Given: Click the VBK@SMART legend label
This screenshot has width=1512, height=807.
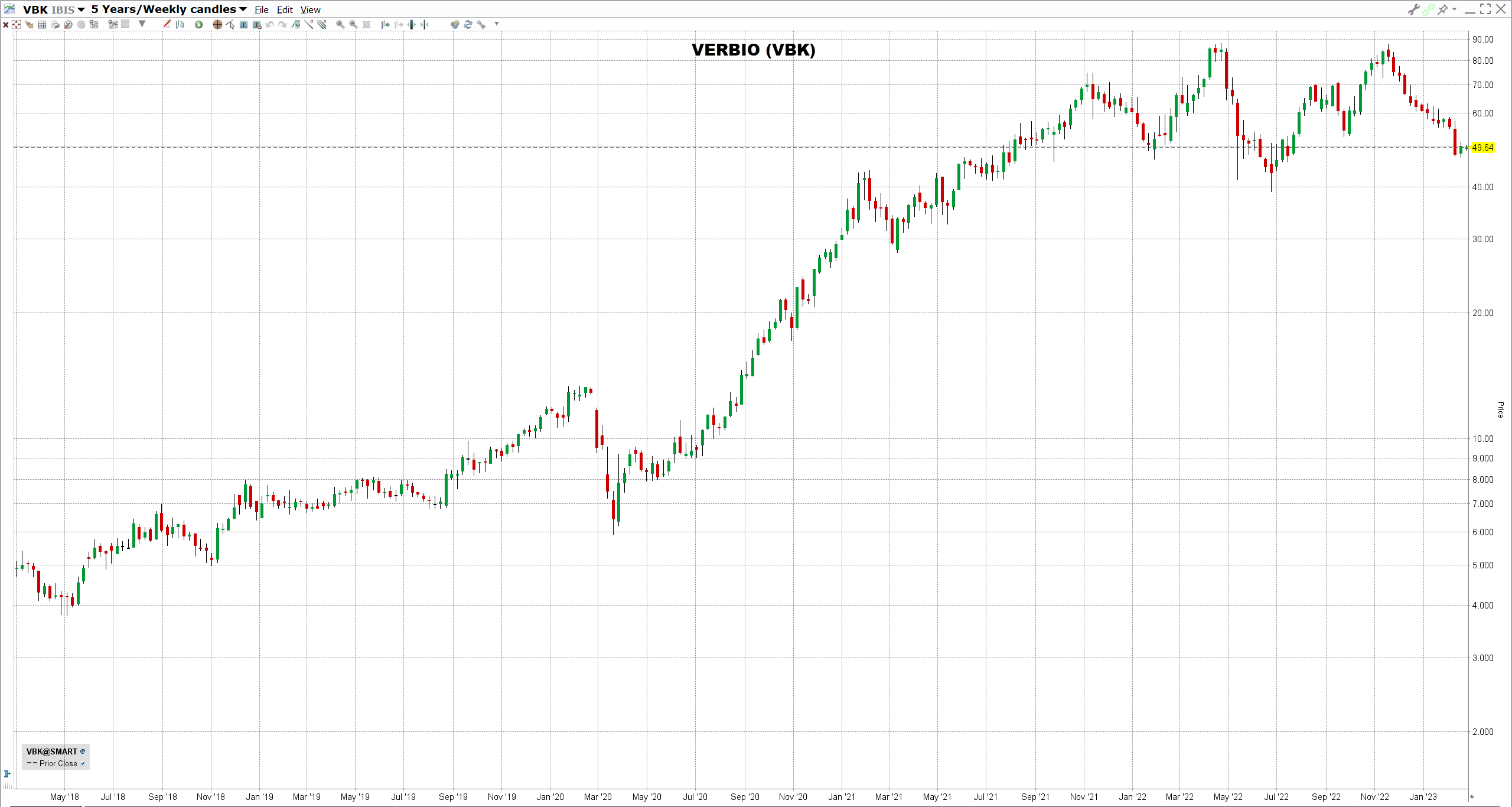Looking at the screenshot, I should 52,751.
